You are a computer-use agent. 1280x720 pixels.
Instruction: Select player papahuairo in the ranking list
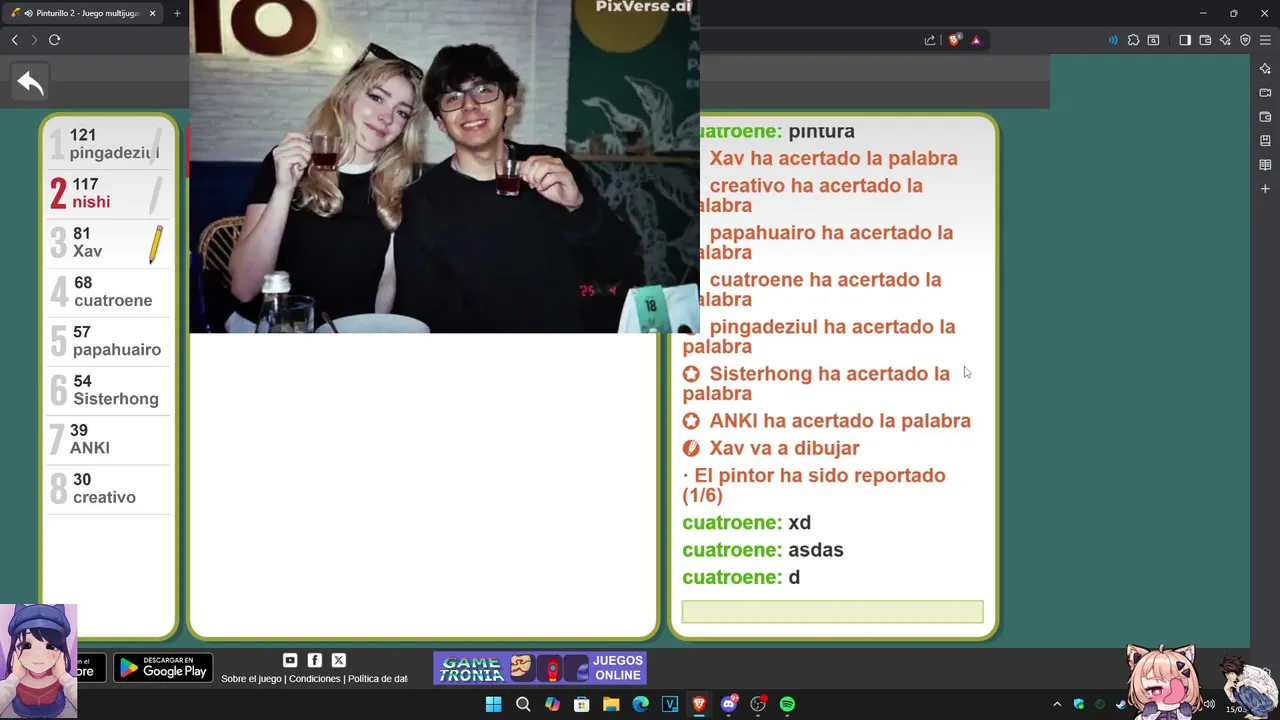click(108, 341)
